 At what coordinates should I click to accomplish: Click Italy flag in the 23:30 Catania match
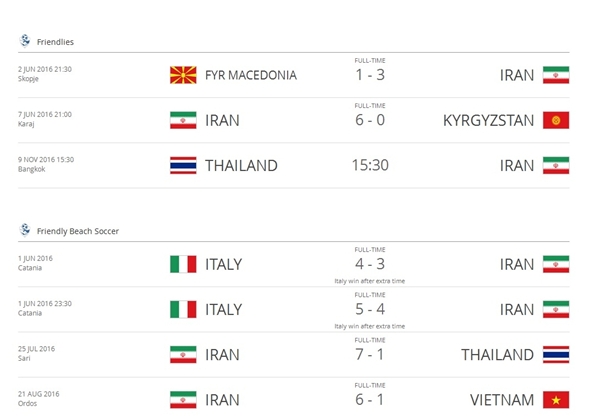click(x=183, y=309)
